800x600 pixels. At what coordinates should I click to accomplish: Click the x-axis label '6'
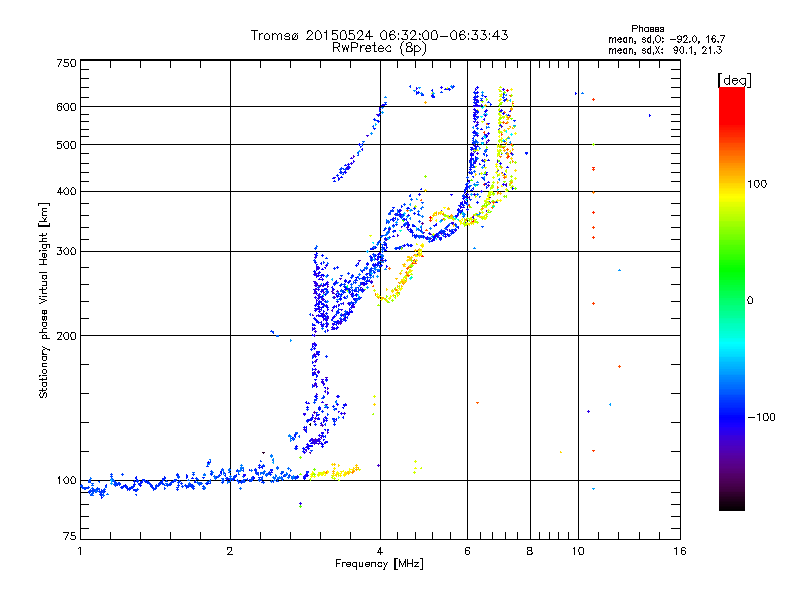(x=467, y=551)
